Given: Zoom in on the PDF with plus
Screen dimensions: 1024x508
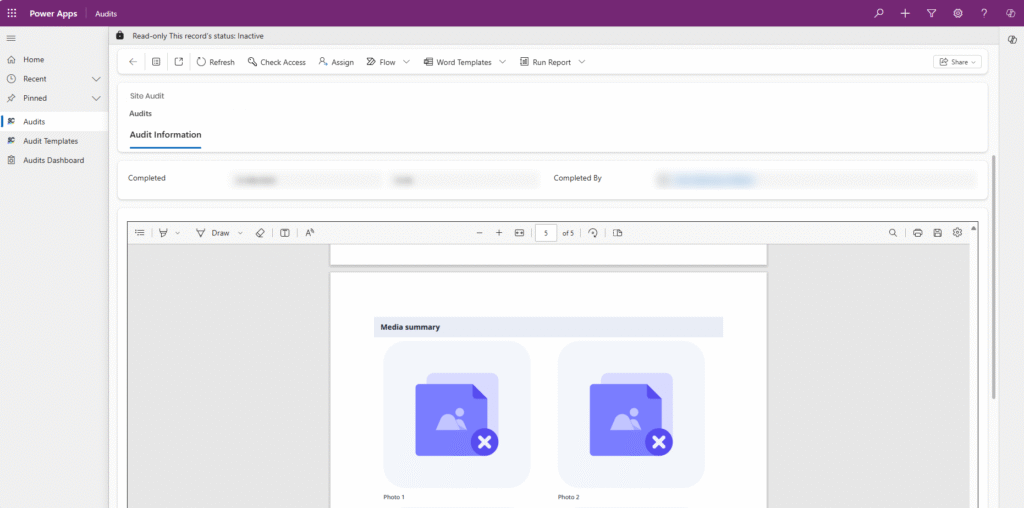Looking at the screenshot, I should 499,233.
